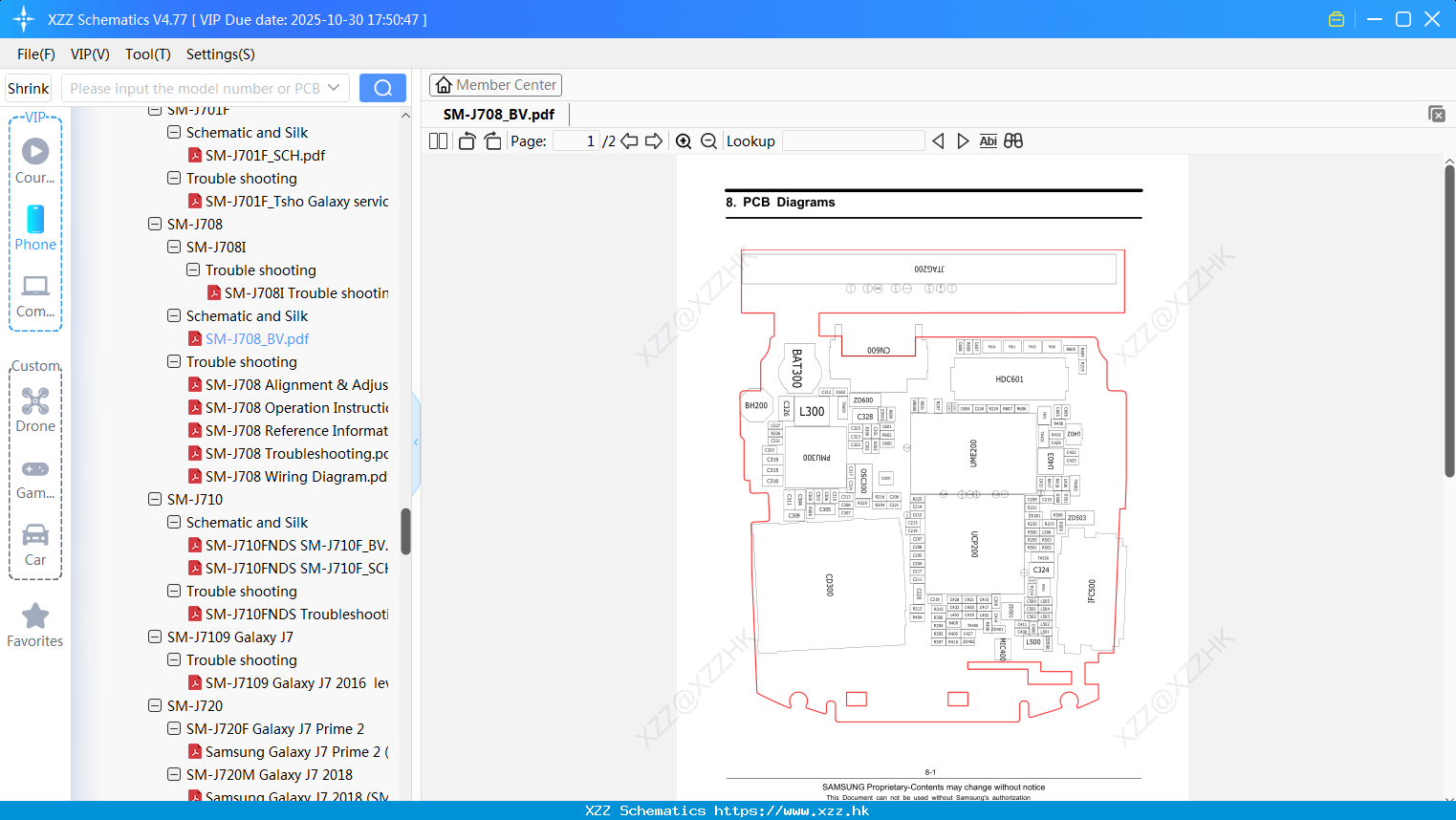Open the Courses sidebar icon
Image resolution: width=1456 pixels, height=820 pixels.
point(35,161)
